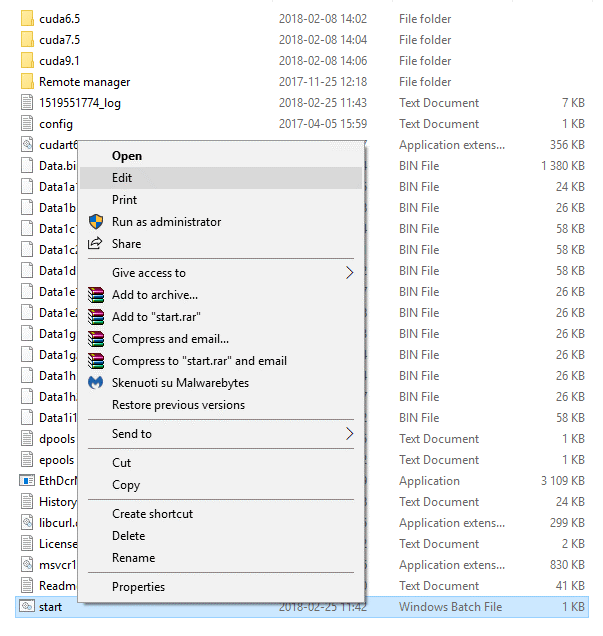Click the Run as administrator shield icon
603x636 pixels.
tap(96, 222)
